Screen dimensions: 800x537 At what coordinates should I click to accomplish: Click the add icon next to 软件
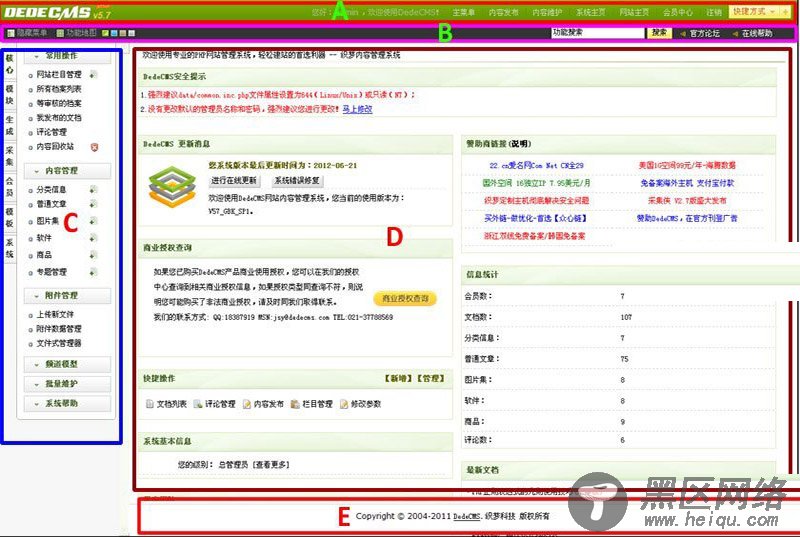pyautogui.click(x=93, y=238)
